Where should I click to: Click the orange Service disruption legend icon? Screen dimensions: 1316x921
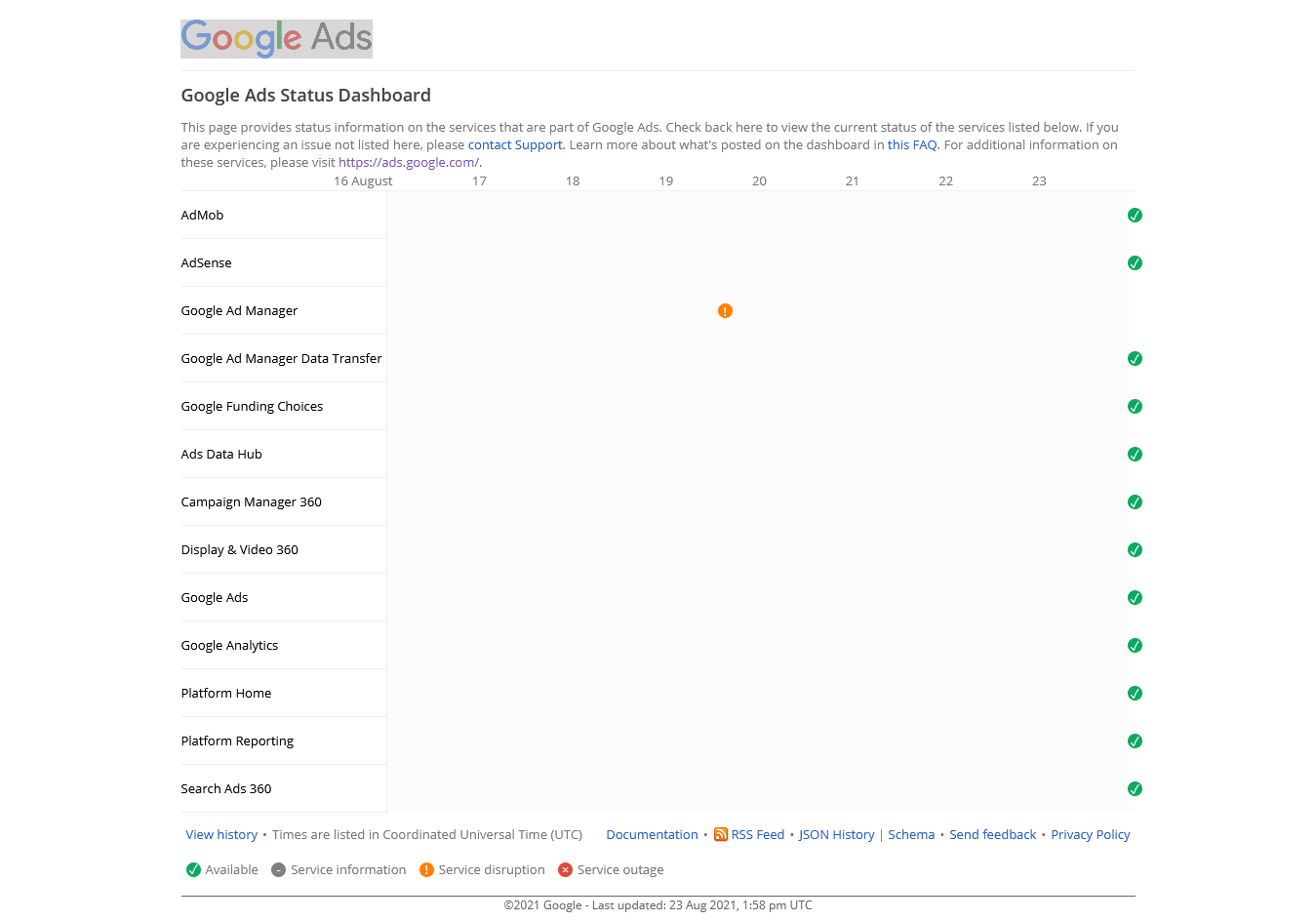[426, 870]
